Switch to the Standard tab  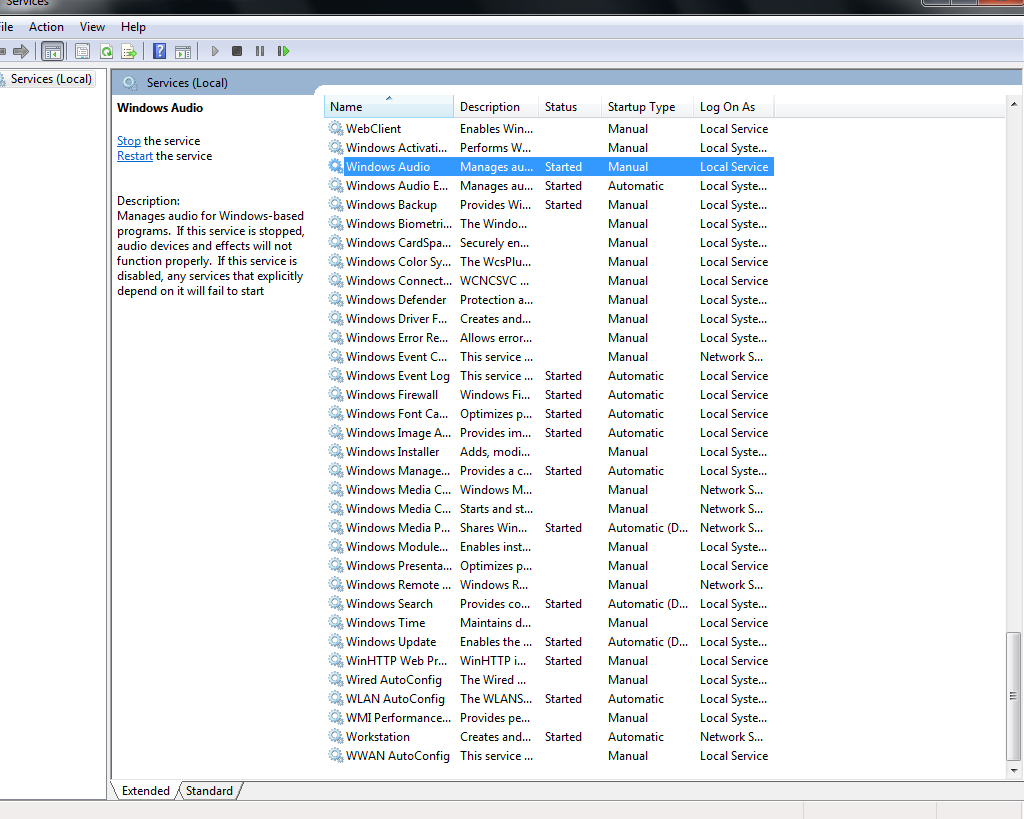coord(209,790)
